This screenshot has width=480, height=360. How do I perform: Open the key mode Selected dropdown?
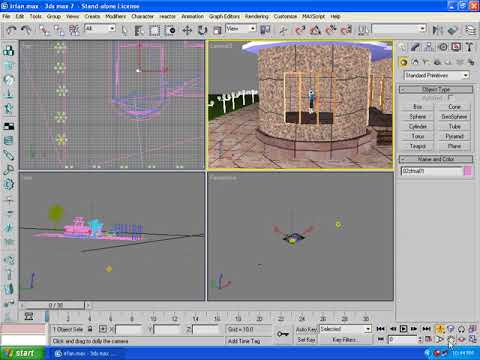click(345, 329)
